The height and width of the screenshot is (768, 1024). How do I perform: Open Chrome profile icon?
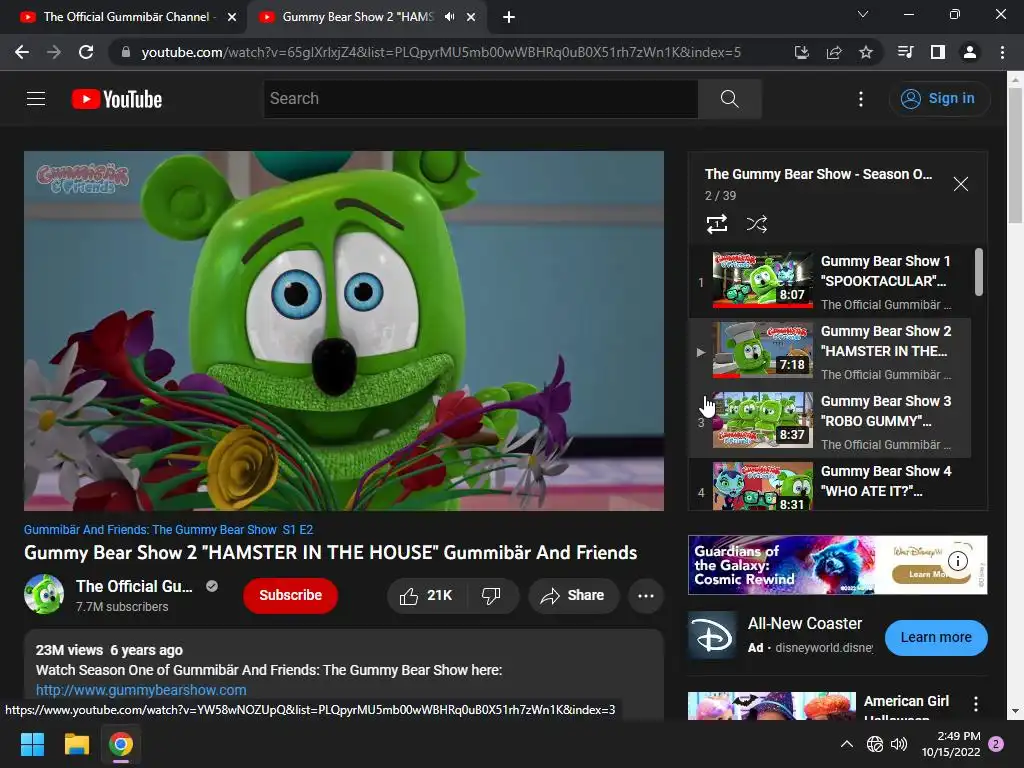(970, 52)
